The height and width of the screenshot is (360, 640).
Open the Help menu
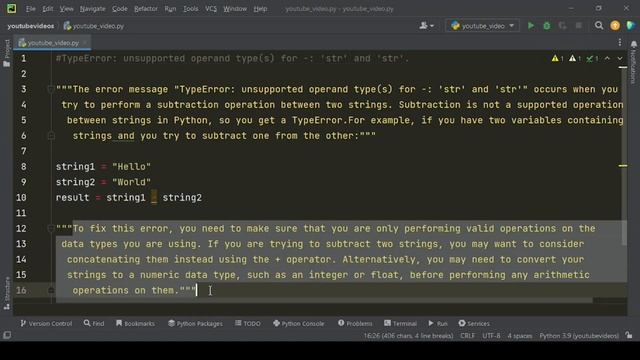coord(260,9)
